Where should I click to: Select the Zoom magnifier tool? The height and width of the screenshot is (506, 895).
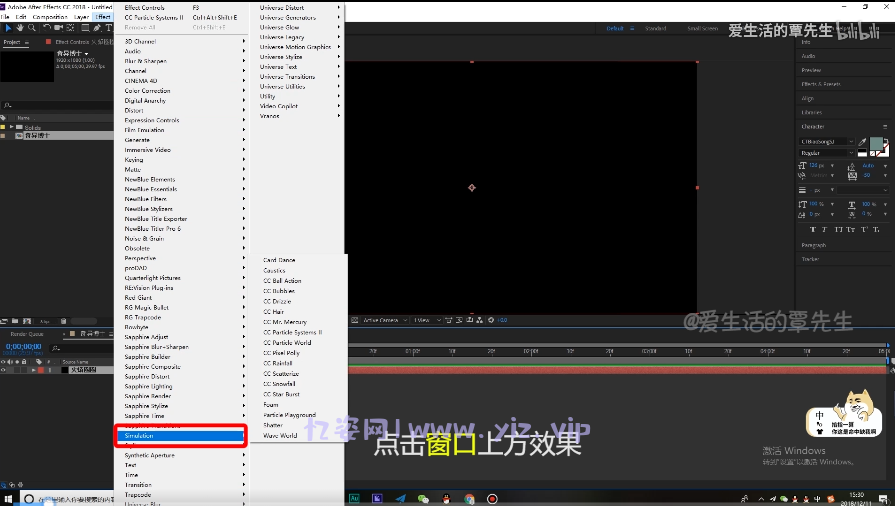(x=31, y=27)
